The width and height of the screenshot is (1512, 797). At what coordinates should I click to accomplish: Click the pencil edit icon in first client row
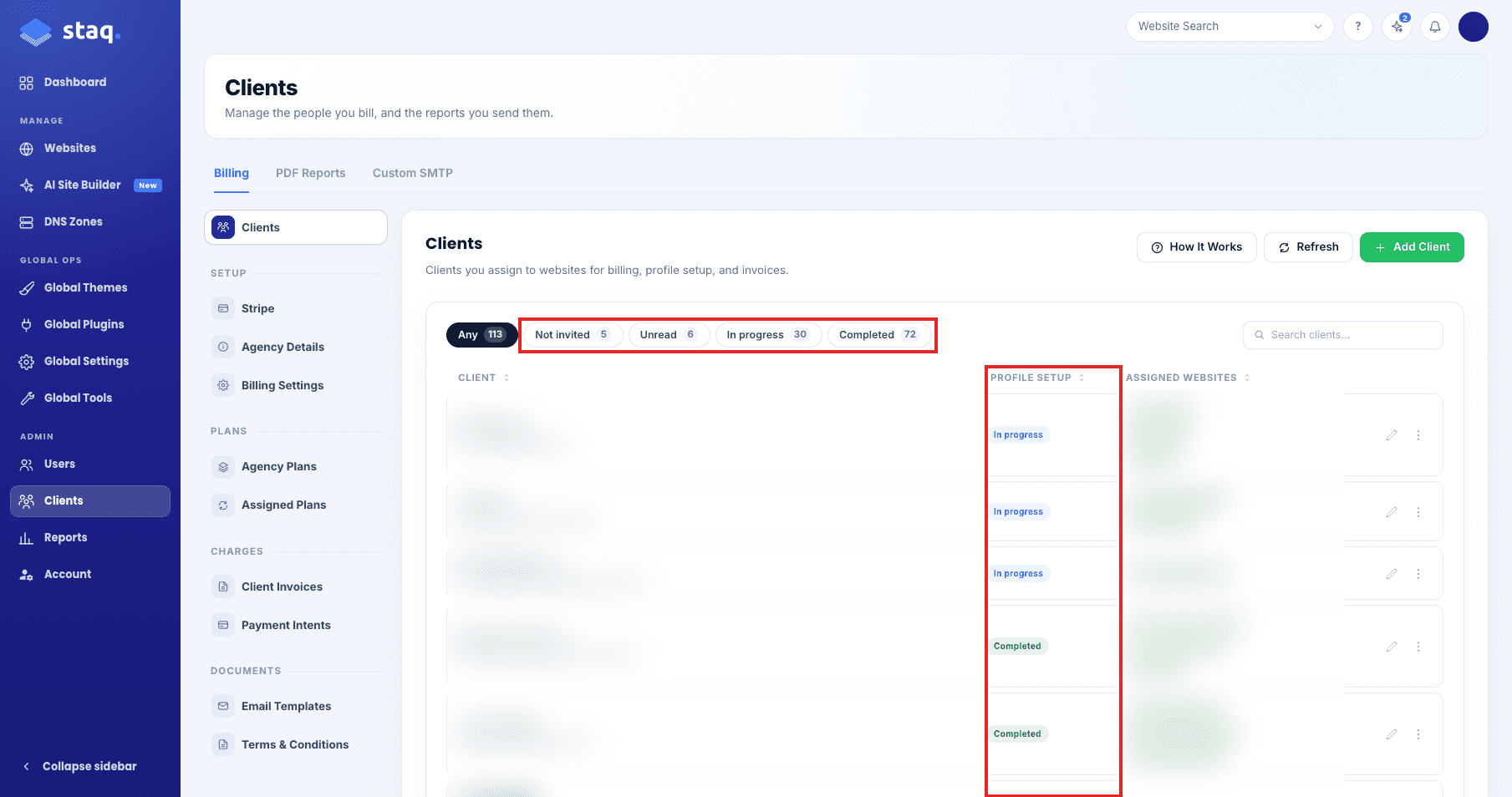click(1392, 435)
